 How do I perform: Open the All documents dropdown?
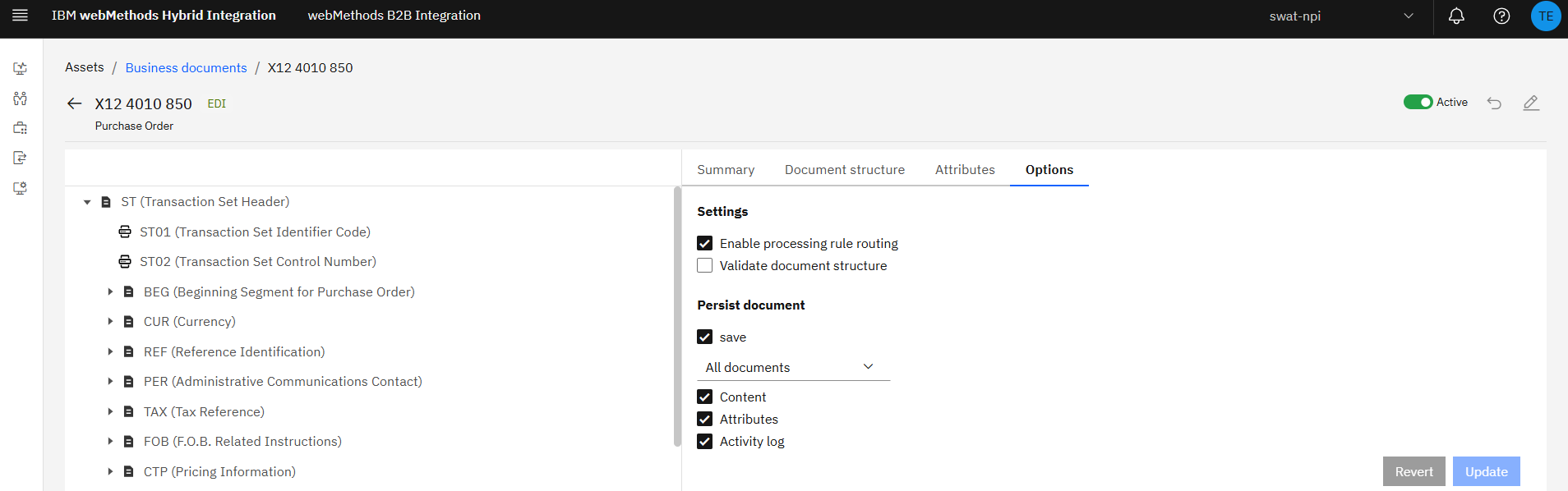793,367
